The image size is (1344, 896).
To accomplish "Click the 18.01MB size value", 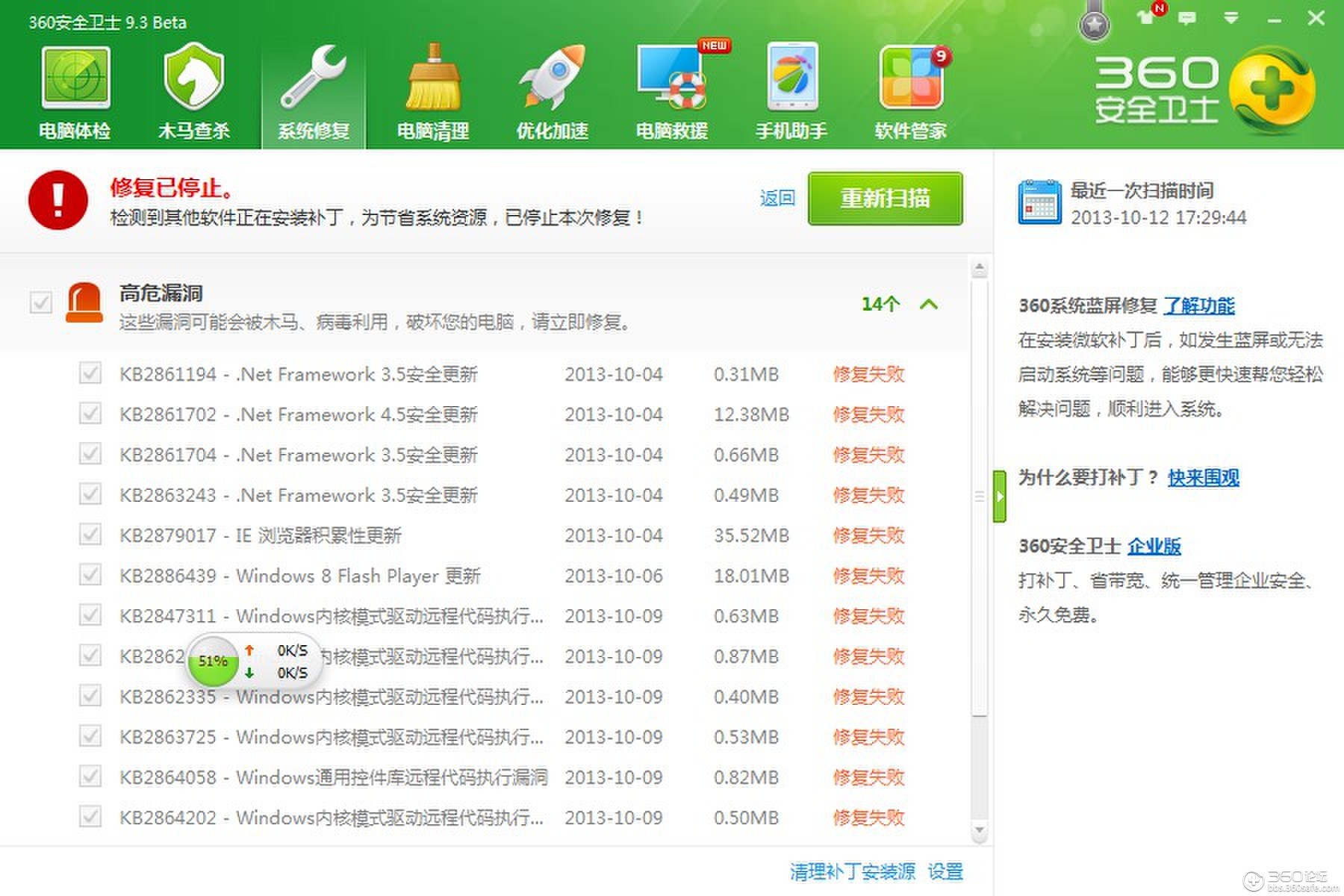I will click(751, 576).
